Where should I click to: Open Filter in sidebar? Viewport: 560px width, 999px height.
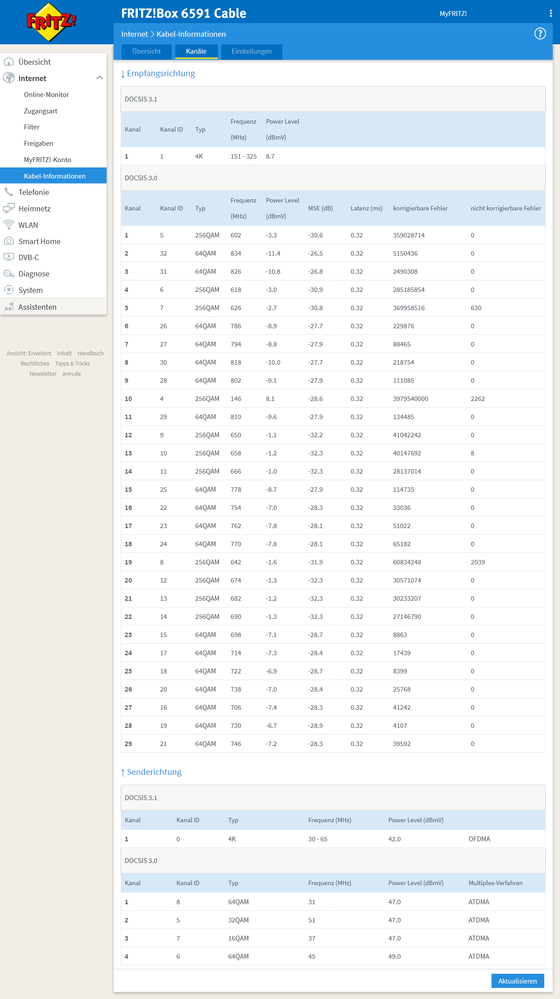click(x=31, y=127)
